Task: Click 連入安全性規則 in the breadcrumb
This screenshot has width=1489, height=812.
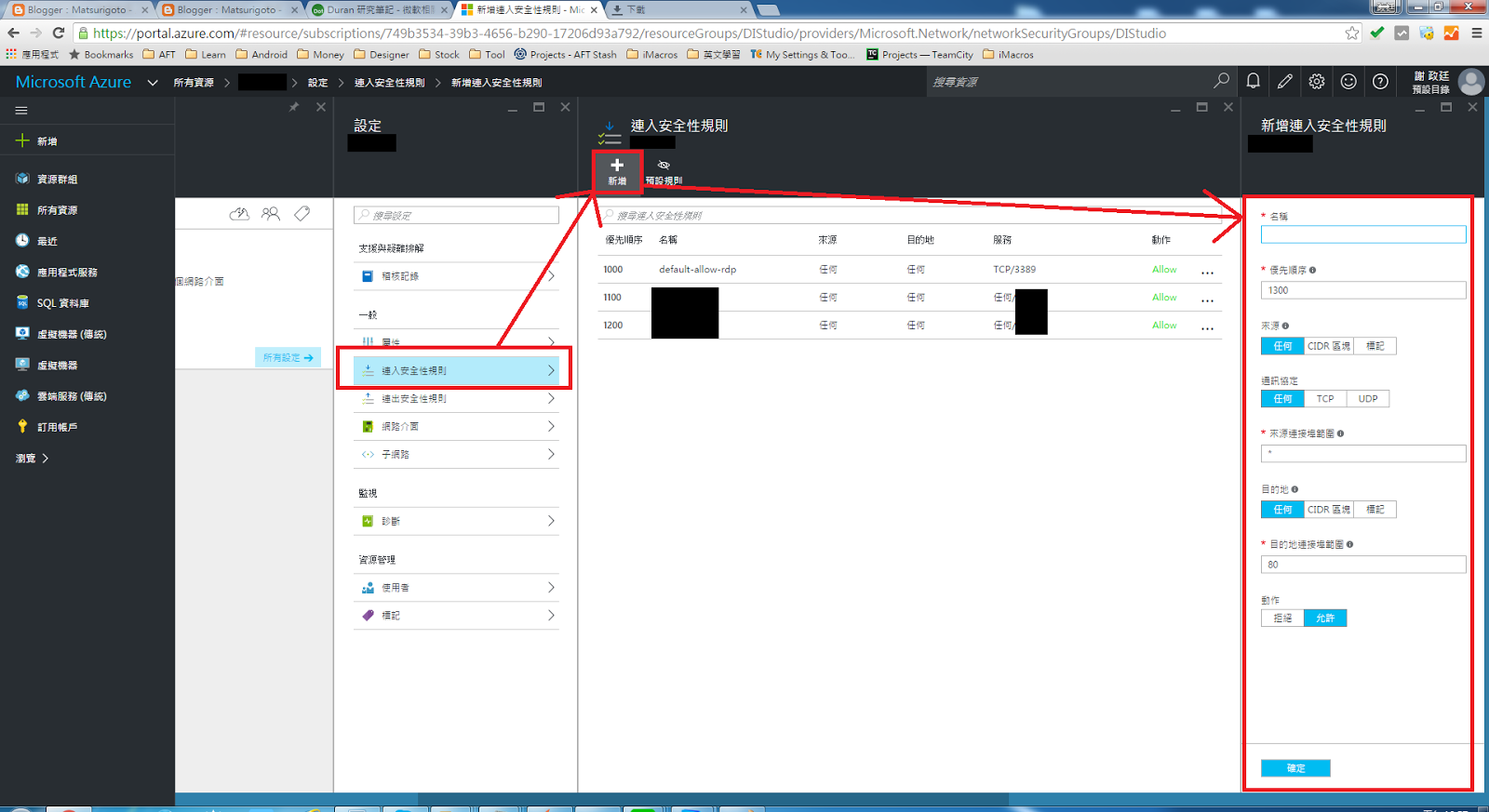Action: click(x=389, y=83)
